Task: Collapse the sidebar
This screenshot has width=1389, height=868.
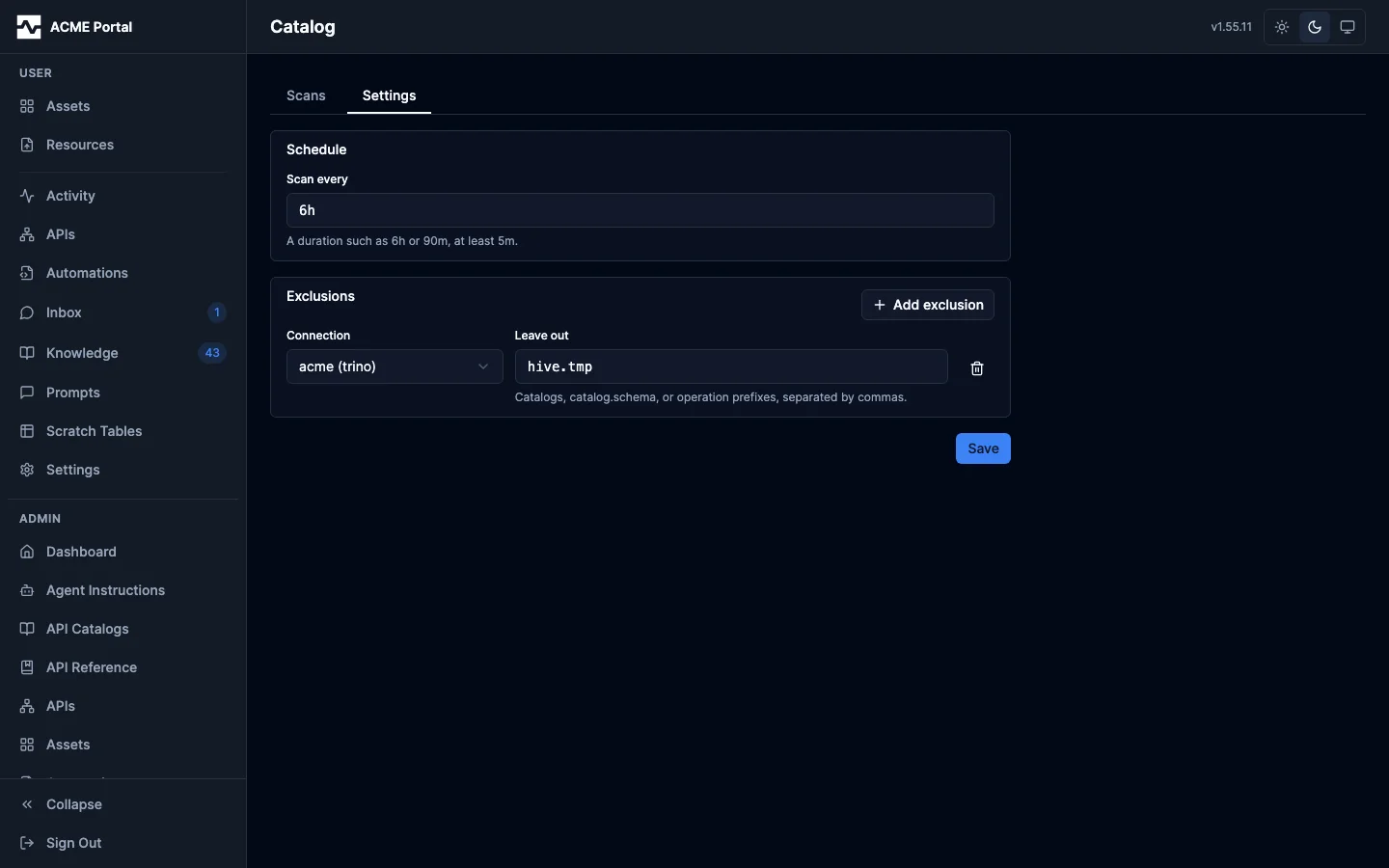Action: click(123, 804)
